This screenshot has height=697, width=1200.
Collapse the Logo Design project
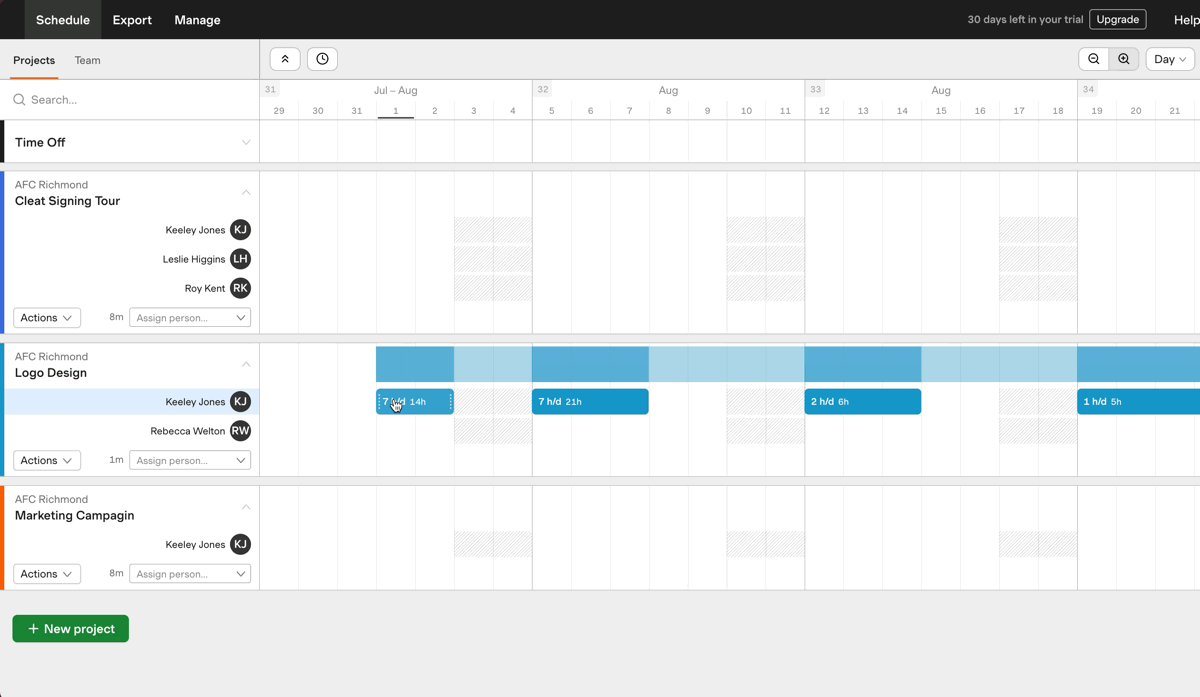[x=246, y=364]
